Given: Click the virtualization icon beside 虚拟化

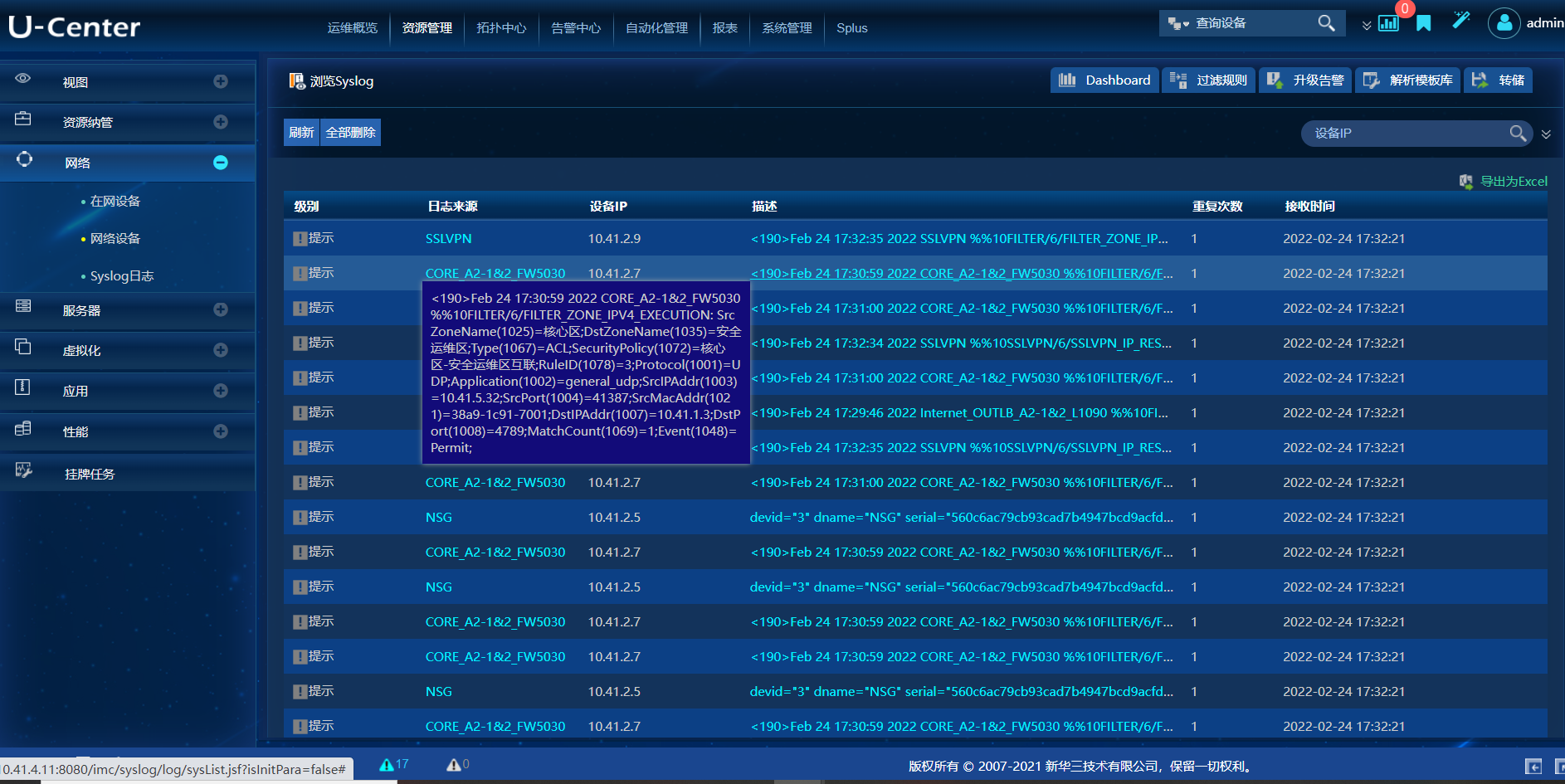Looking at the screenshot, I should [x=23, y=347].
